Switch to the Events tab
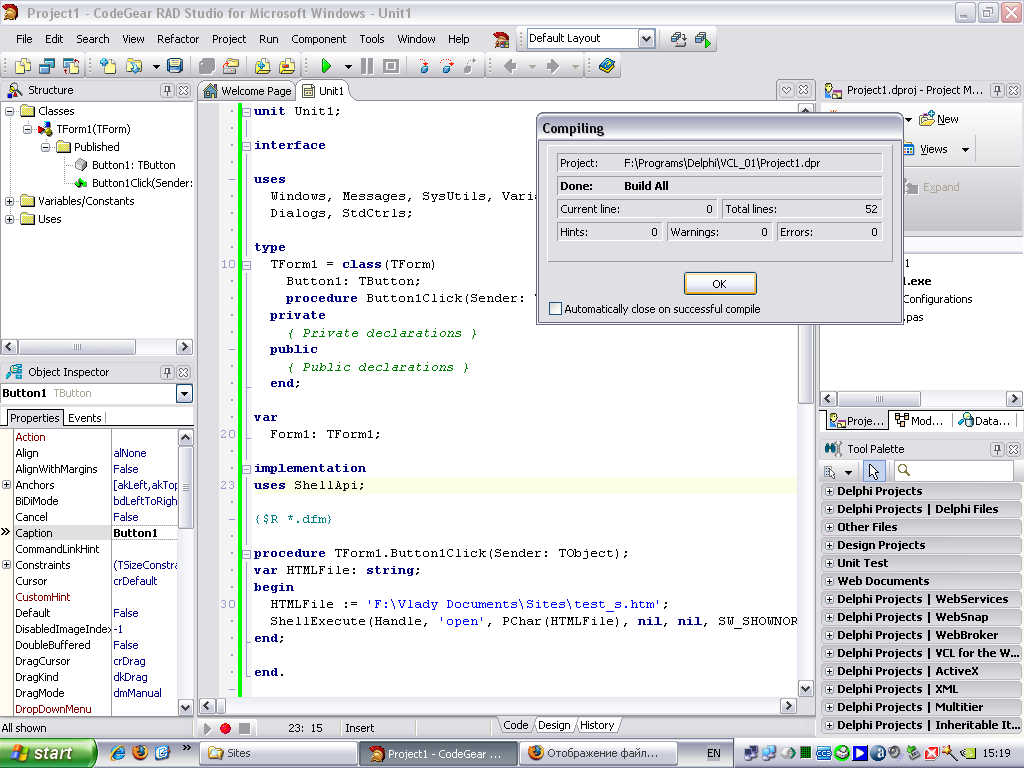This screenshot has height=768, width=1024. pos(85,418)
